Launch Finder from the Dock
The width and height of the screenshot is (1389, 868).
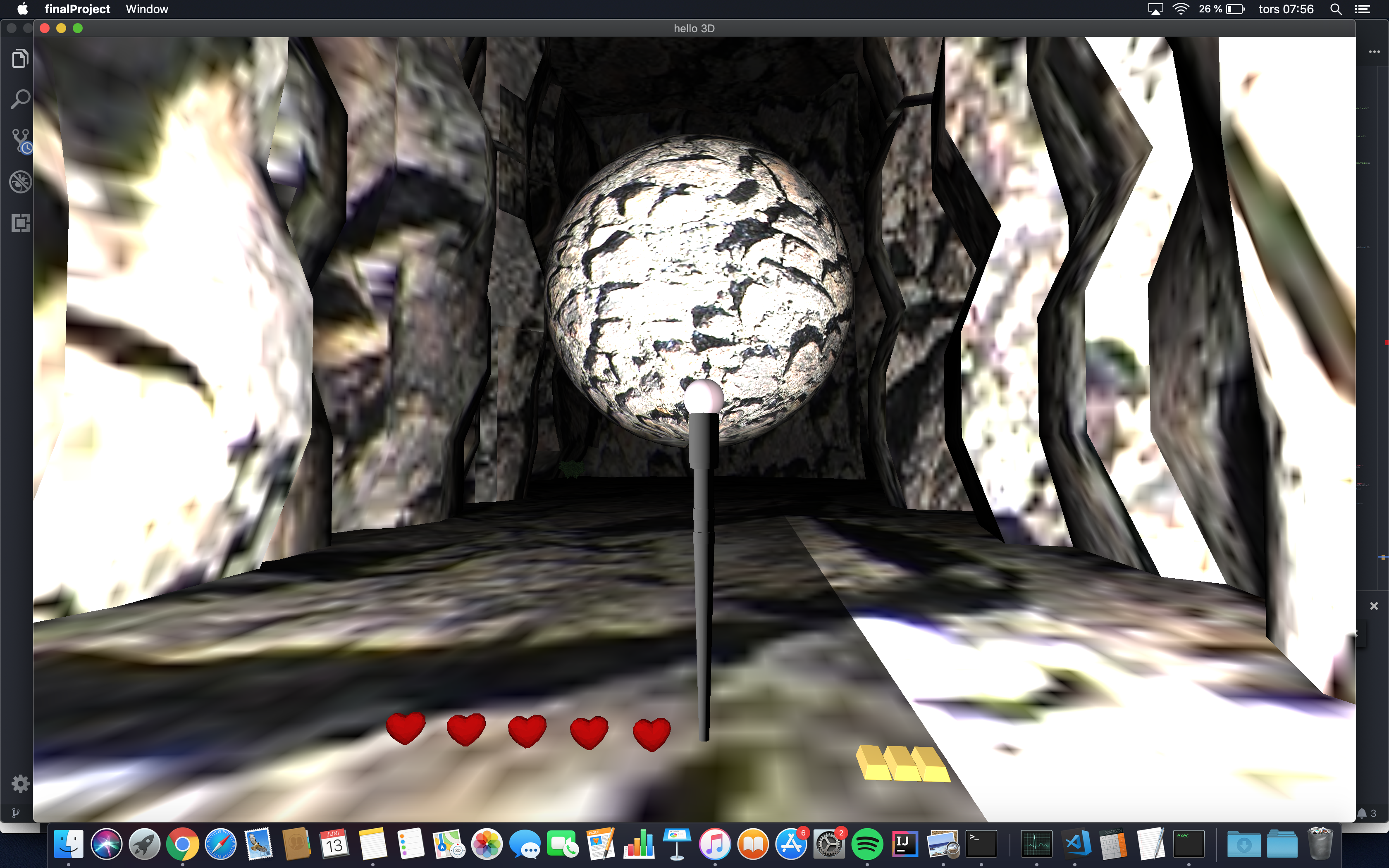(68, 844)
